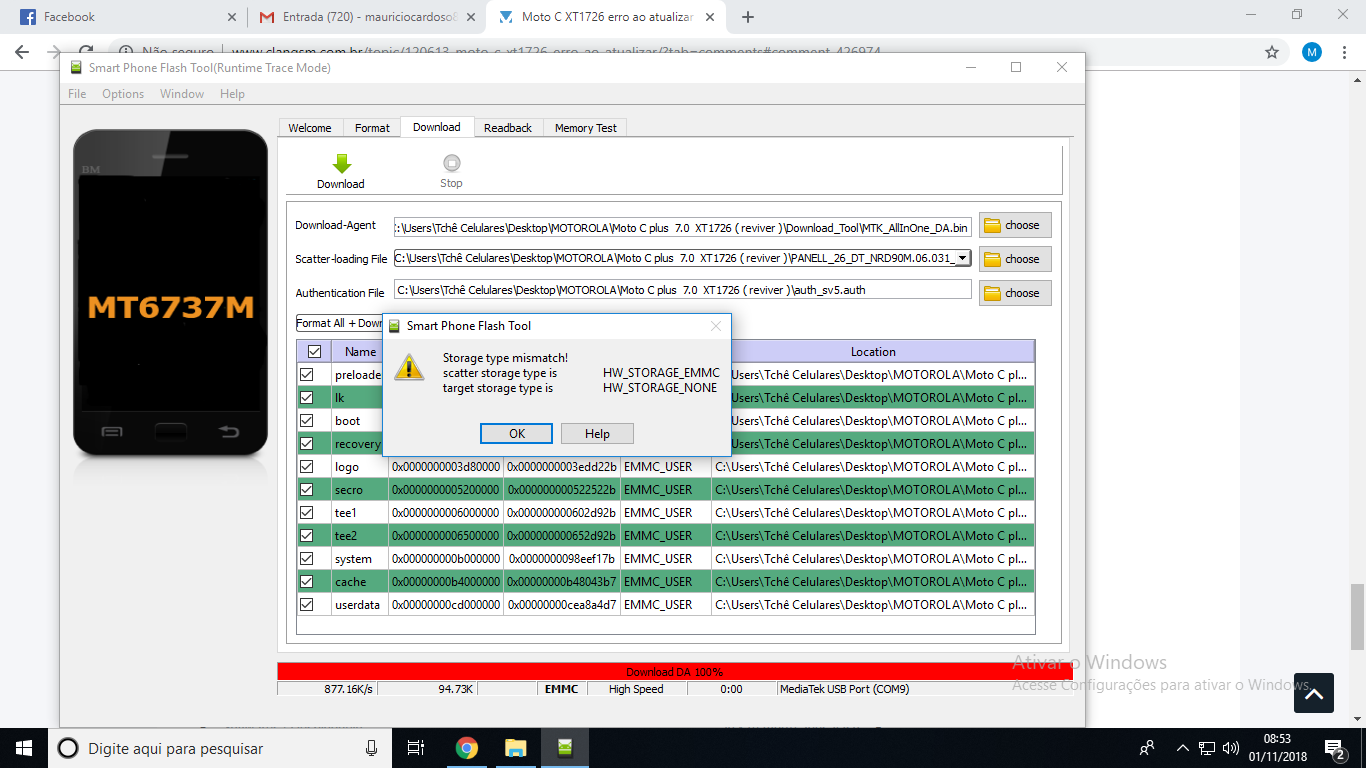The height and width of the screenshot is (768, 1366).
Task: Click the Chrome back arrow
Action: coord(22,52)
